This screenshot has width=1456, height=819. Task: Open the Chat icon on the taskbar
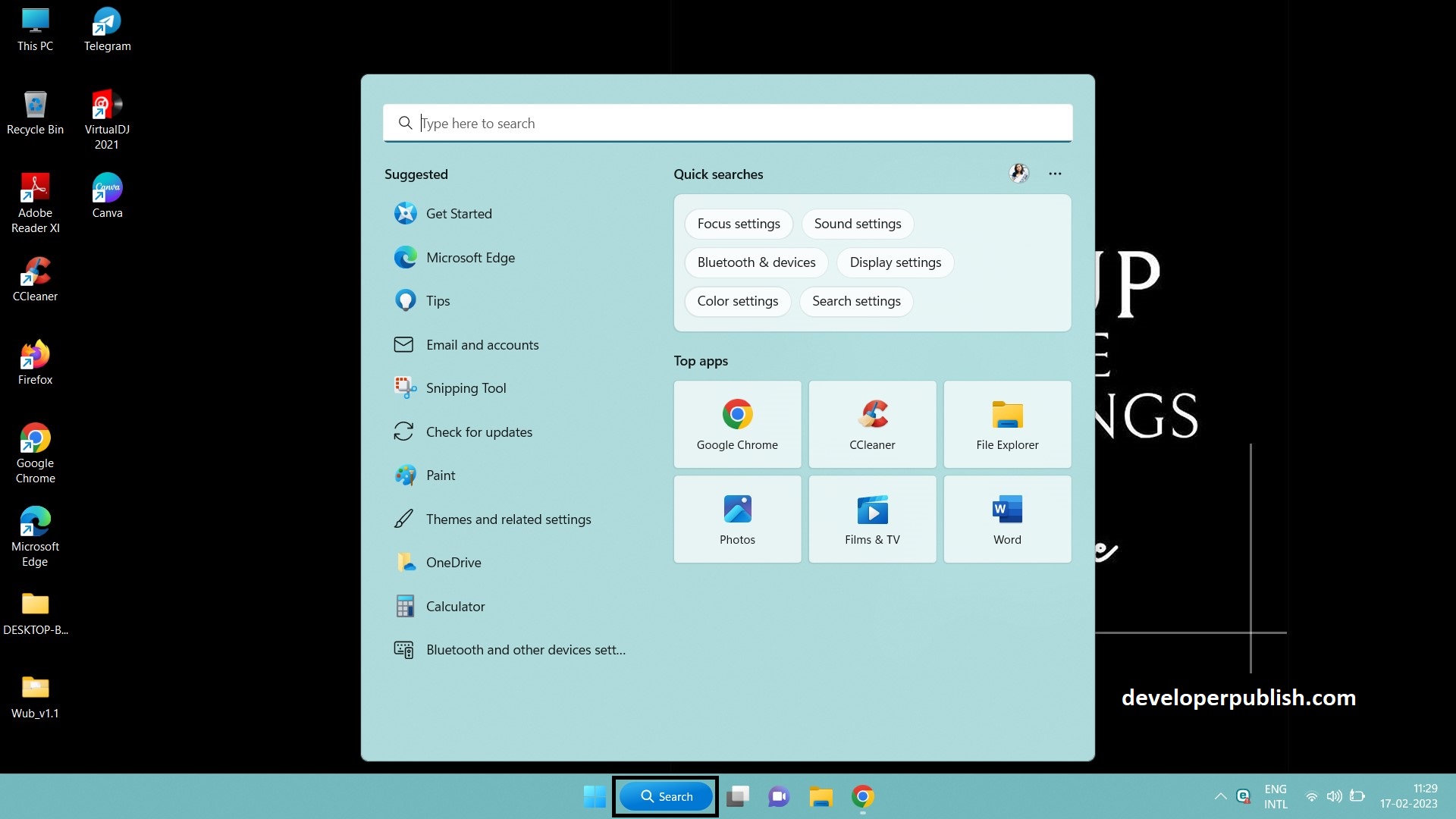779,796
